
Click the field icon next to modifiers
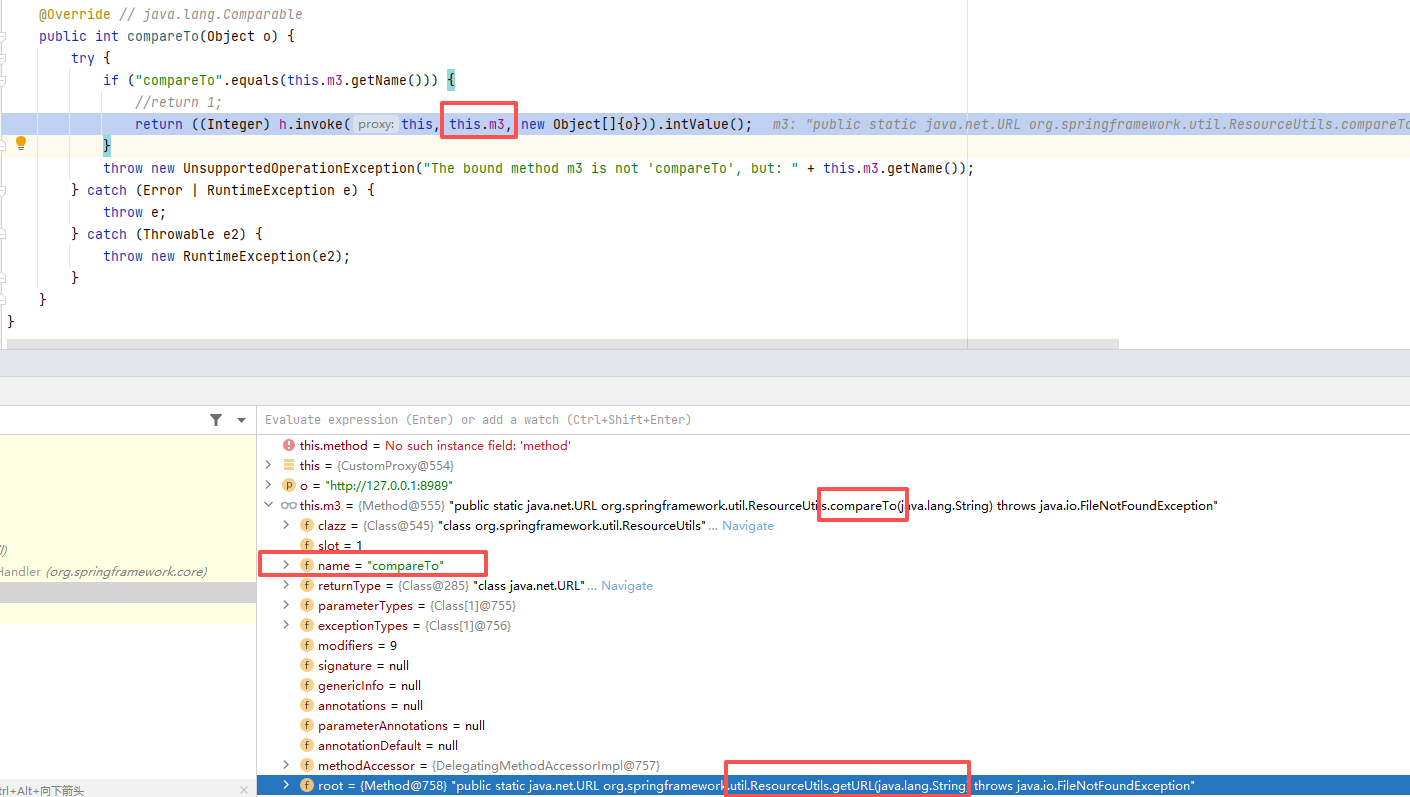pyautogui.click(x=308, y=646)
